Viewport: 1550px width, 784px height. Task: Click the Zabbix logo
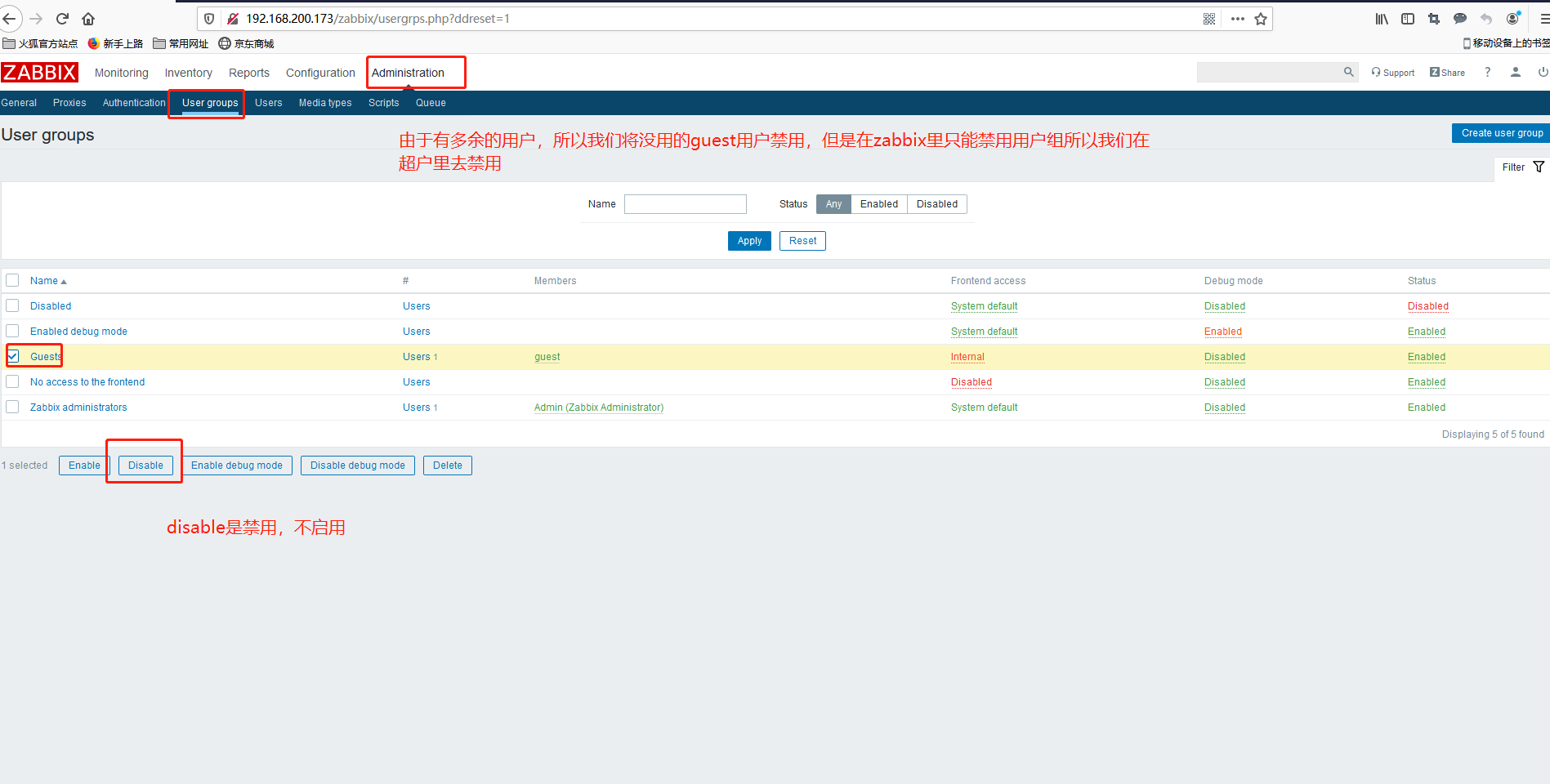tap(39, 73)
